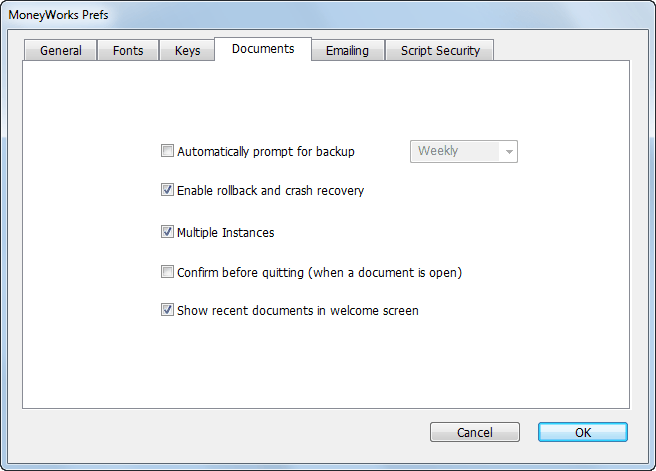Click the Show recent documents label text
This screenshot has height=471, width=656.
(297, 311)
